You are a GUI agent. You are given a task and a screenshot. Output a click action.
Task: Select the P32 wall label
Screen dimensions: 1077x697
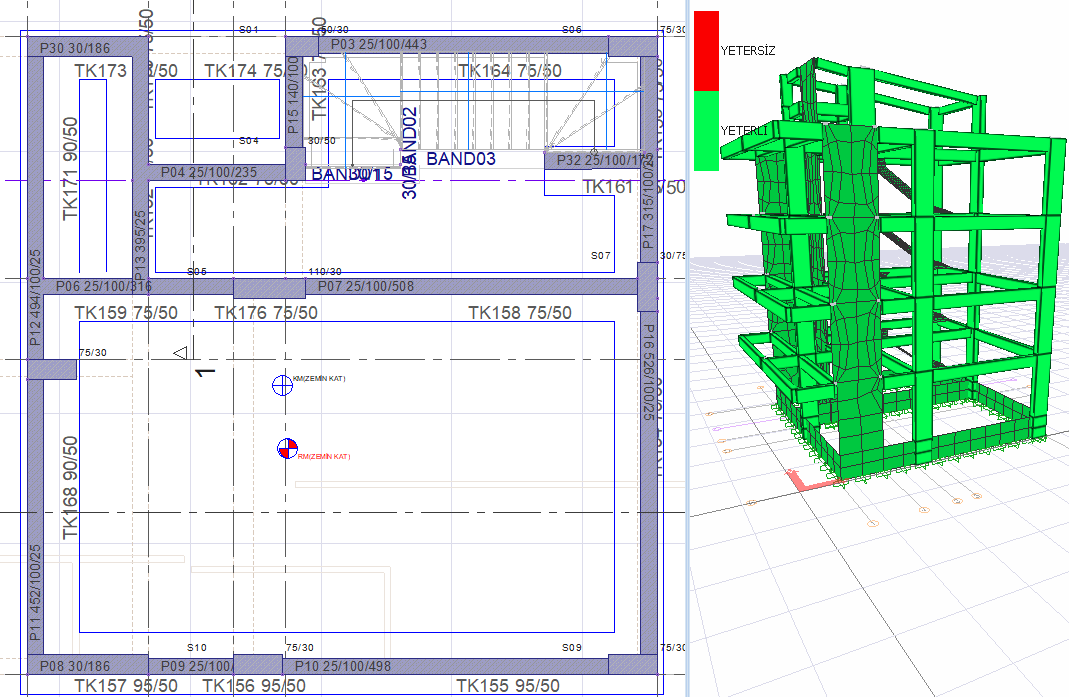[604, 160]
